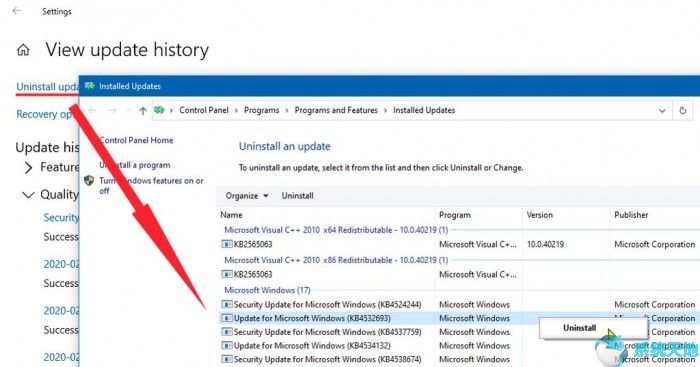The image size is (700, 367).
Task: Click the address bar location icon
Action: coord(159,110)
